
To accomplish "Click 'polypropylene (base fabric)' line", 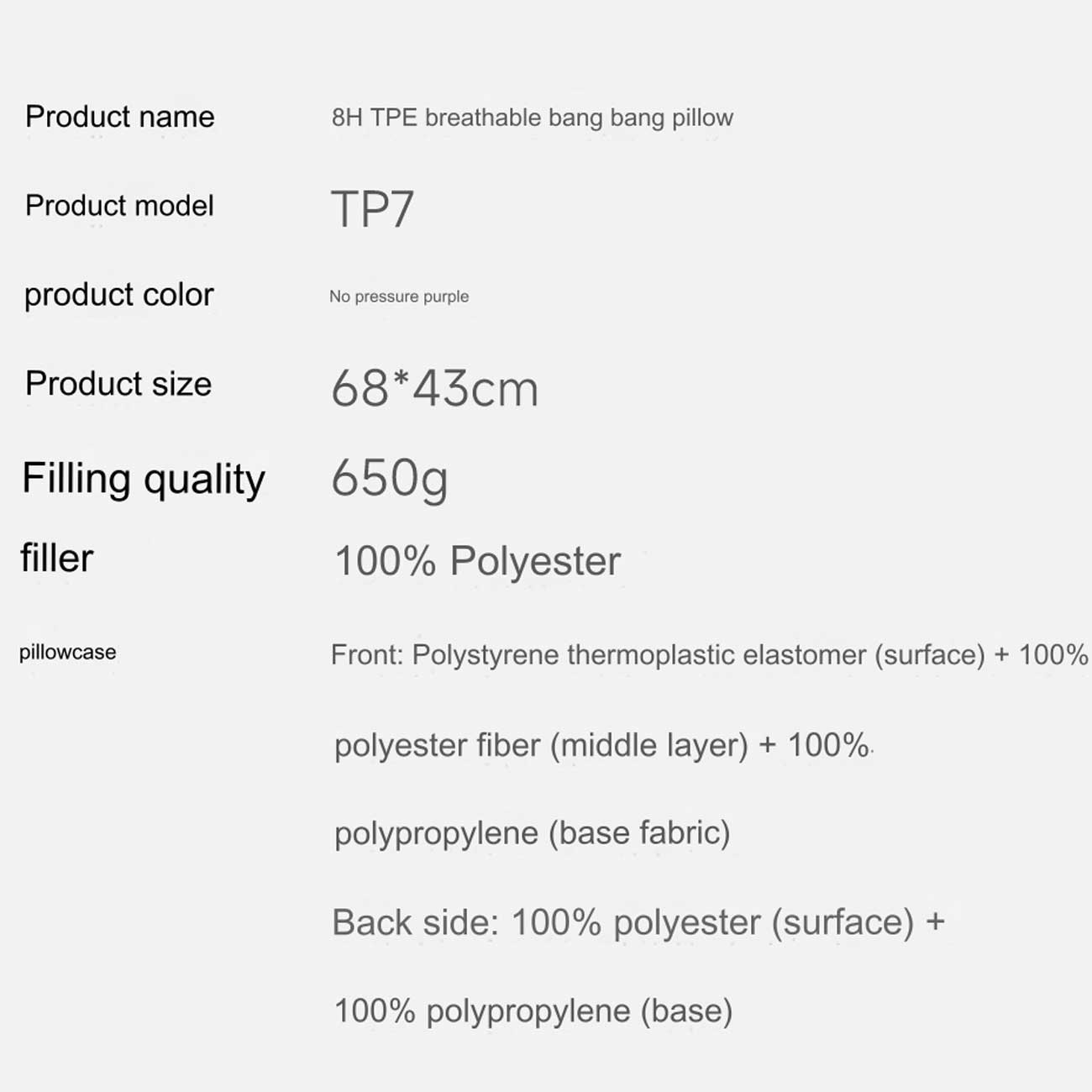I will [x=533, y=833].
